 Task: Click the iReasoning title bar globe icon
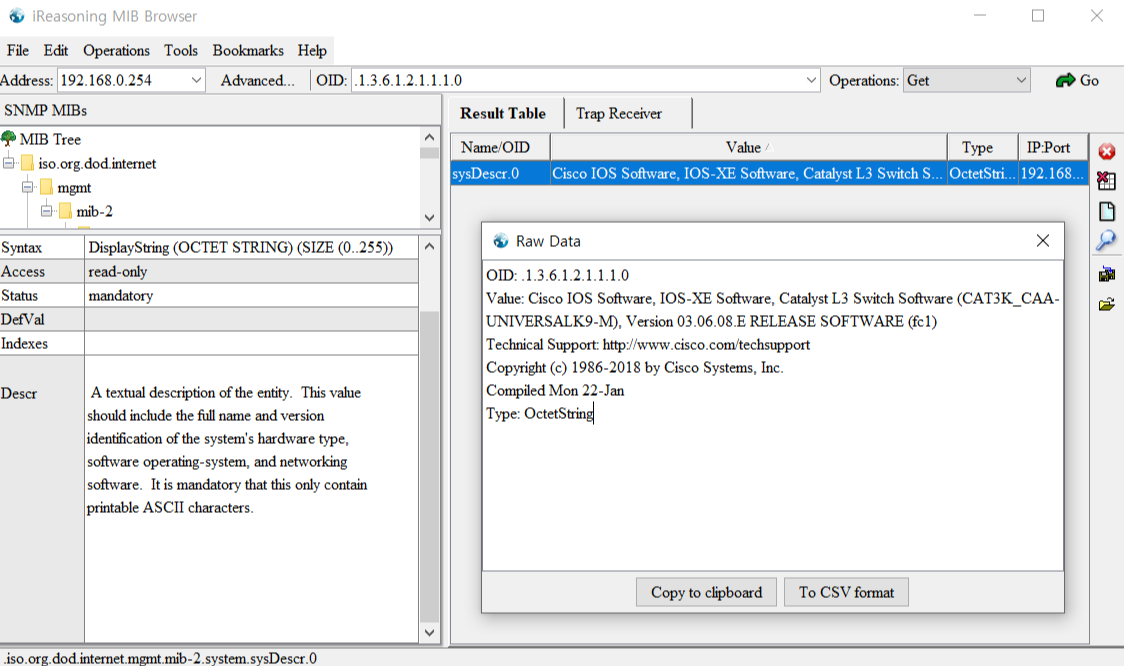coord(16,16)
